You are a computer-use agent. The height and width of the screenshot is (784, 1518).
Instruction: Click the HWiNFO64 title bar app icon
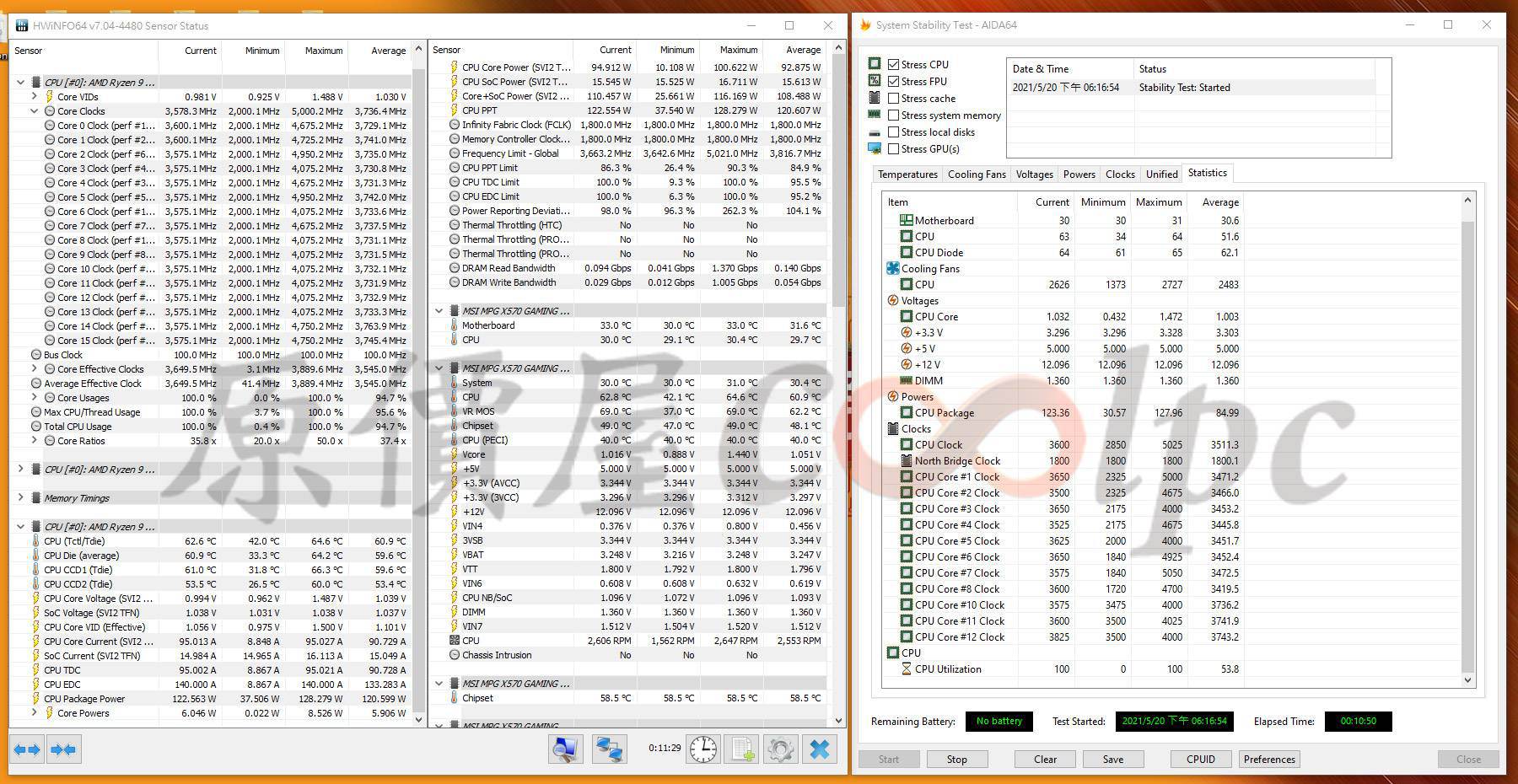click(x=20, y=26)
